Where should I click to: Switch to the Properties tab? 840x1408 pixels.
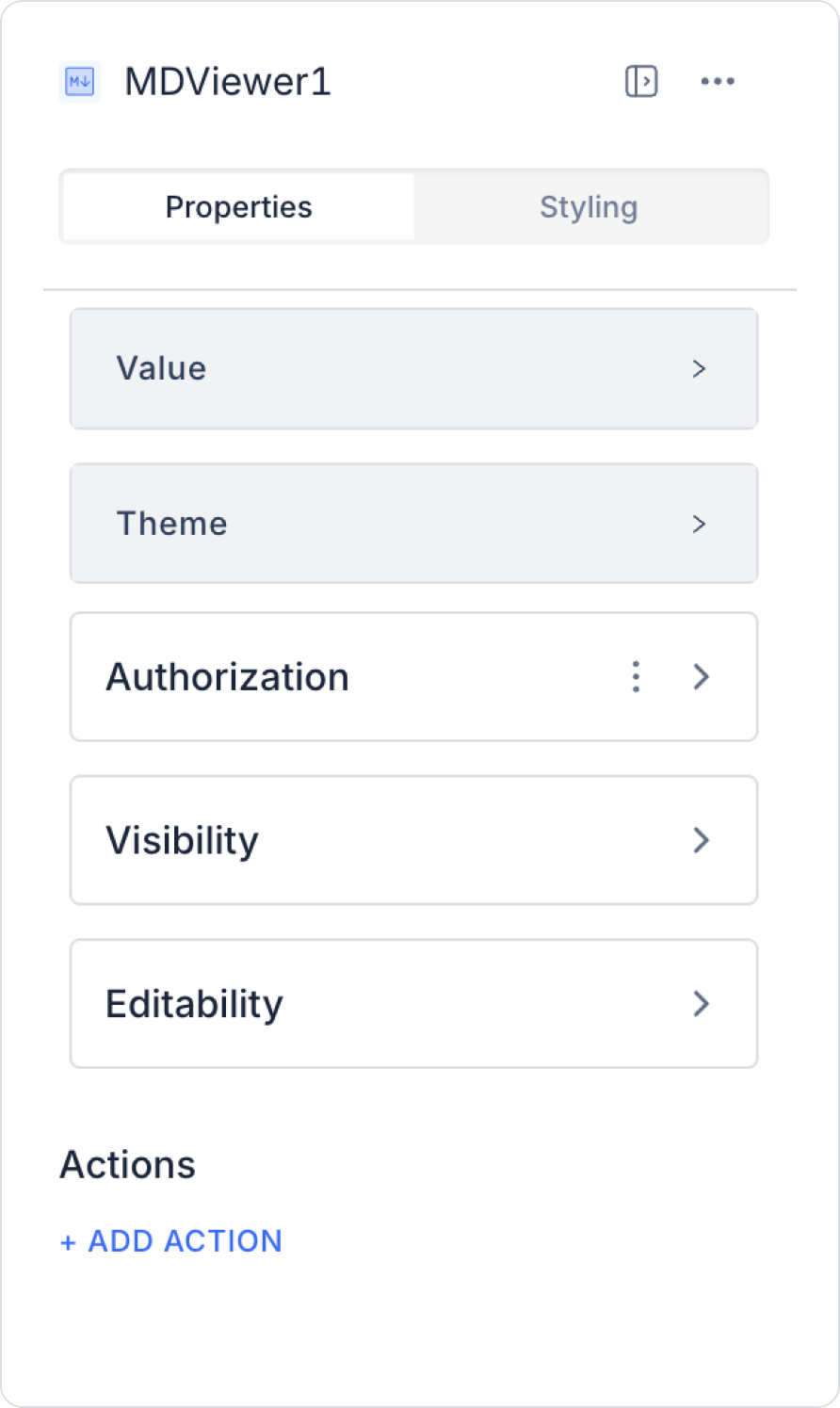(x=238, y=207)
